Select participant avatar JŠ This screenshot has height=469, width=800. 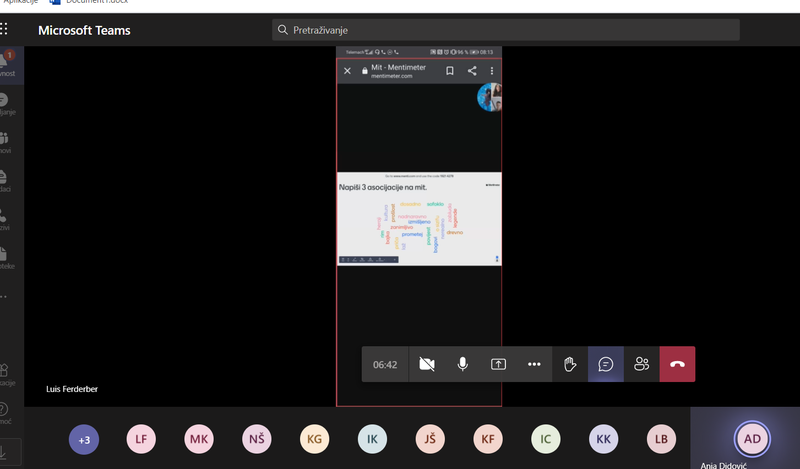[430, 439]
